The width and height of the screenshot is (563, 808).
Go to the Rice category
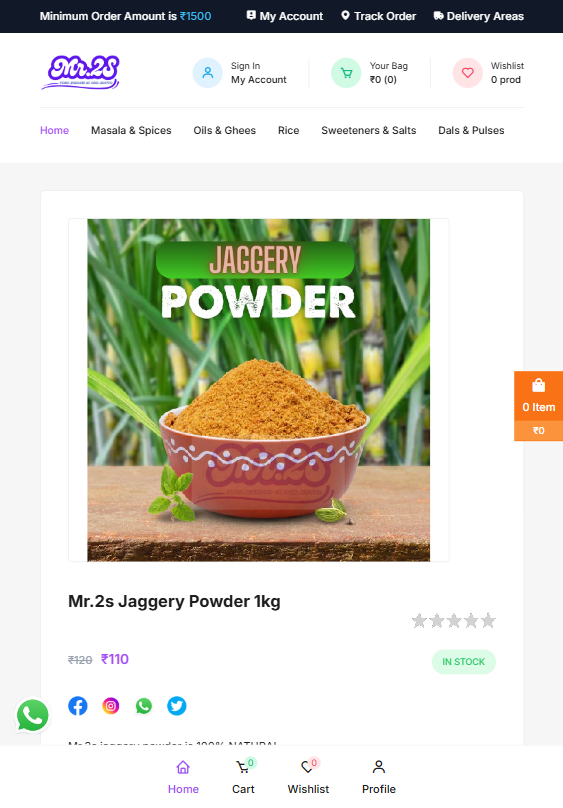tap(288, 130)
